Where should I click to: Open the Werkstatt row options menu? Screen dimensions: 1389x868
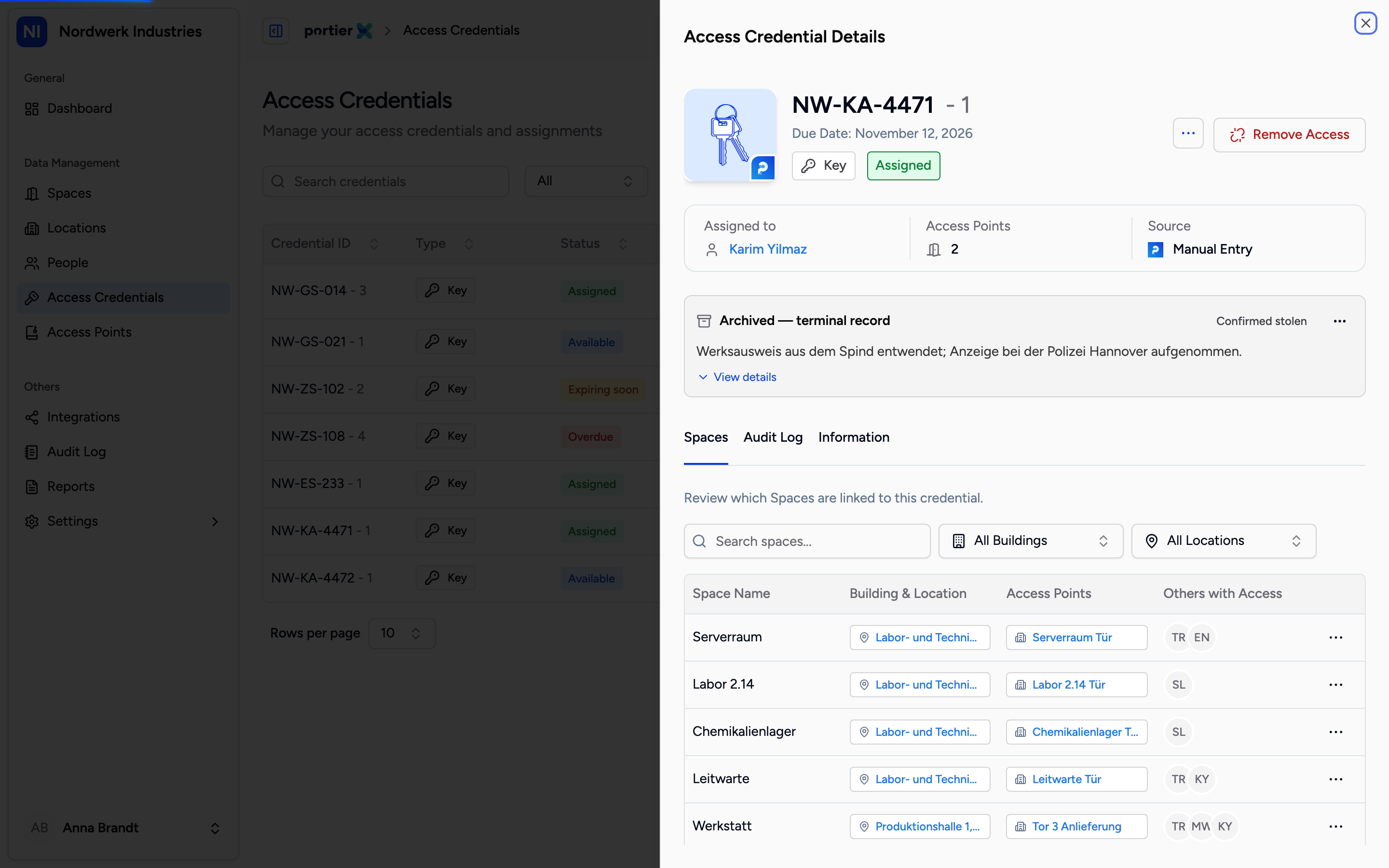tap(1335, 827)
